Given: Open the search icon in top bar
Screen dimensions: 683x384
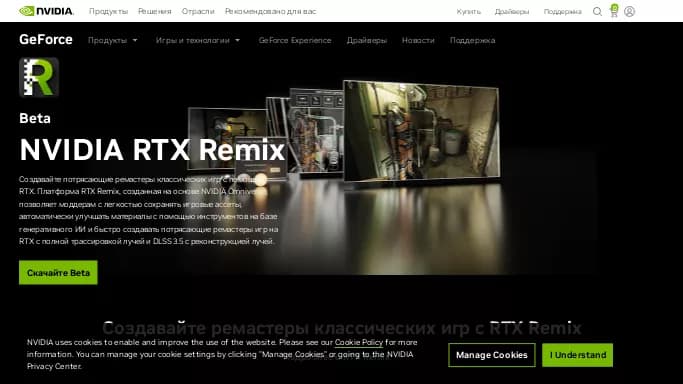Looking at the screenshot, I should 597,11.
